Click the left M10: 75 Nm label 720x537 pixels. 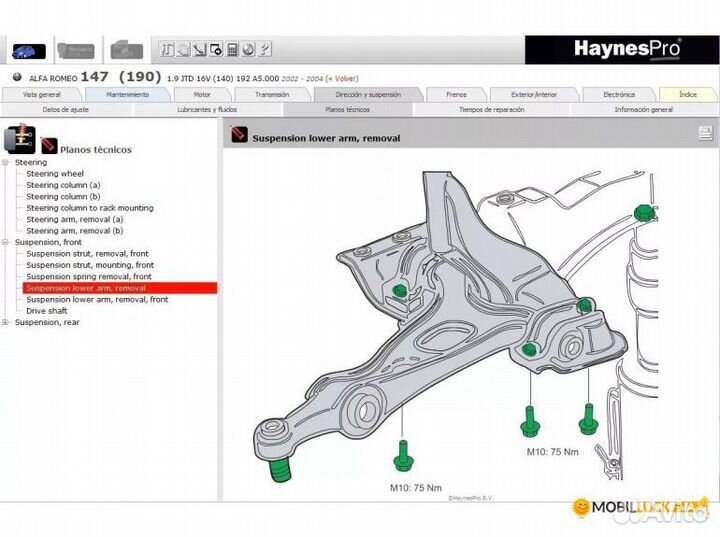click(x=416, y=488)
